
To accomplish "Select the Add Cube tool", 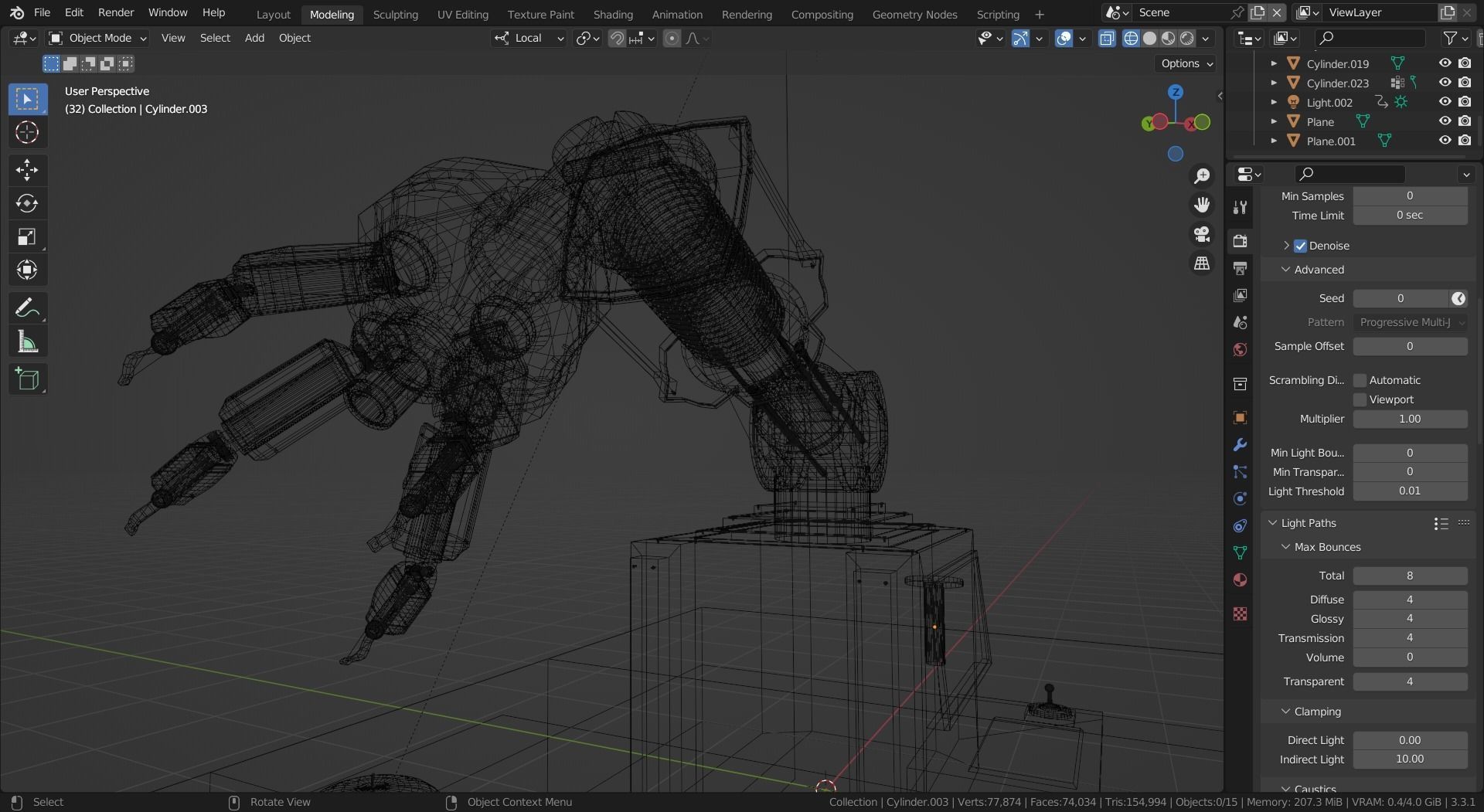I will click(x=27, y=379).
